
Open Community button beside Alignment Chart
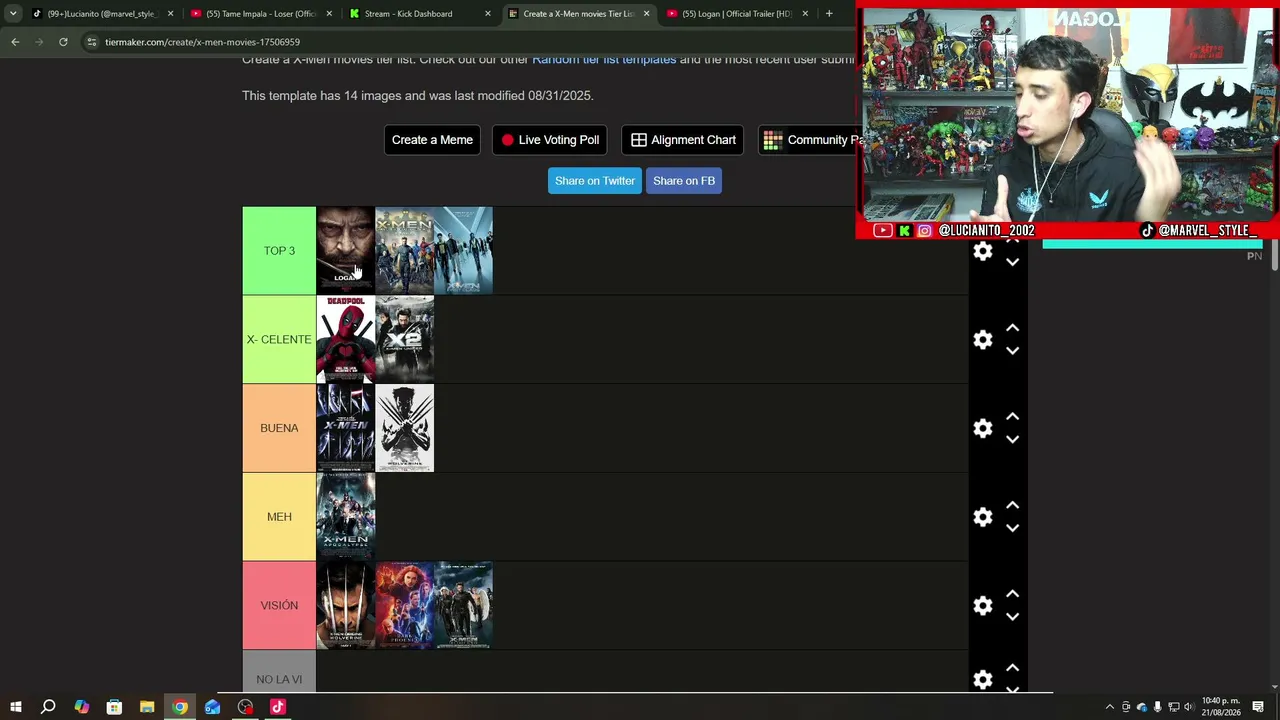pyautogui.click(x=808, y=140)
